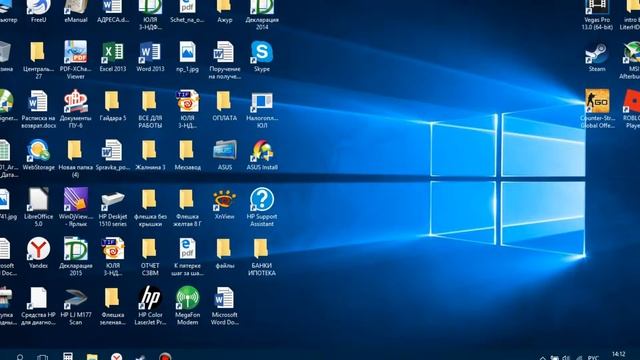The width and height of the screenshot is (640, 360).
Task: Open the HP Color LaserJet Pr... shortcut
Action: pyautogui.click(x=150, y=306)
